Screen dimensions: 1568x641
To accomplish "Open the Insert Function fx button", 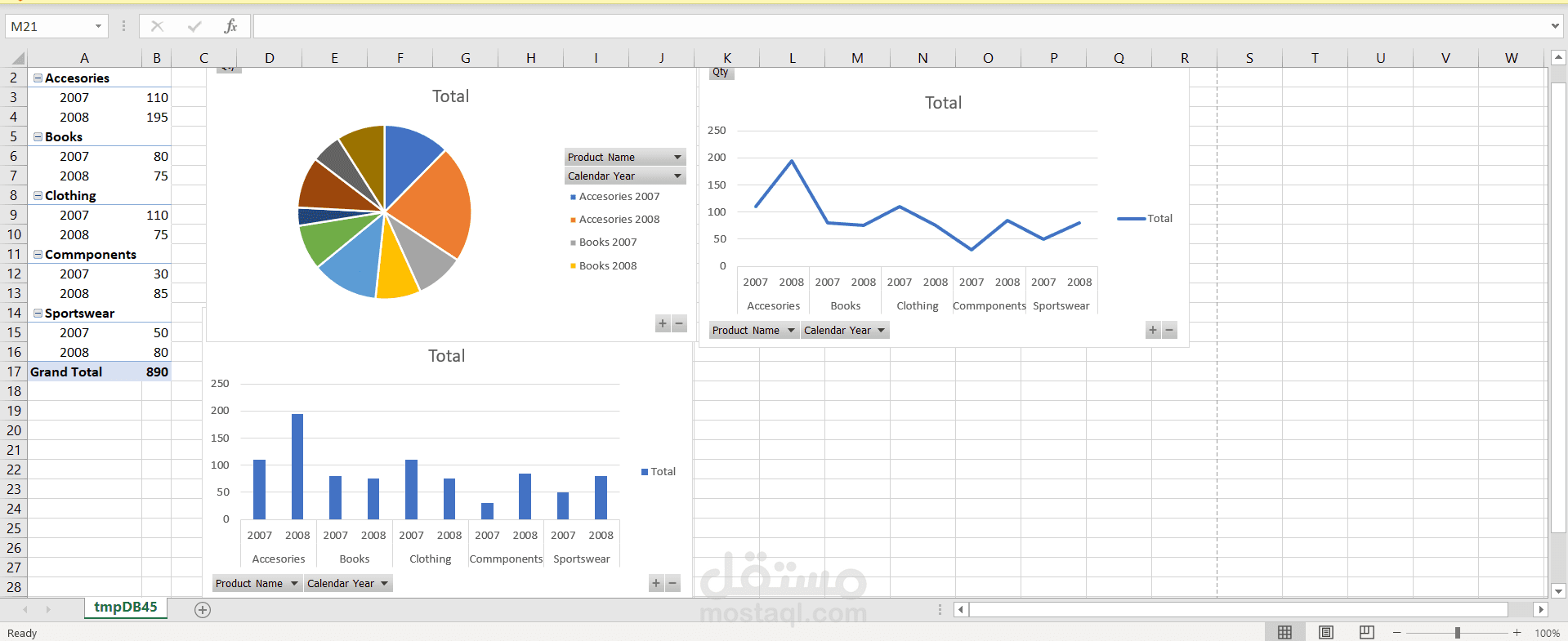I will click(x=230, y=26).
